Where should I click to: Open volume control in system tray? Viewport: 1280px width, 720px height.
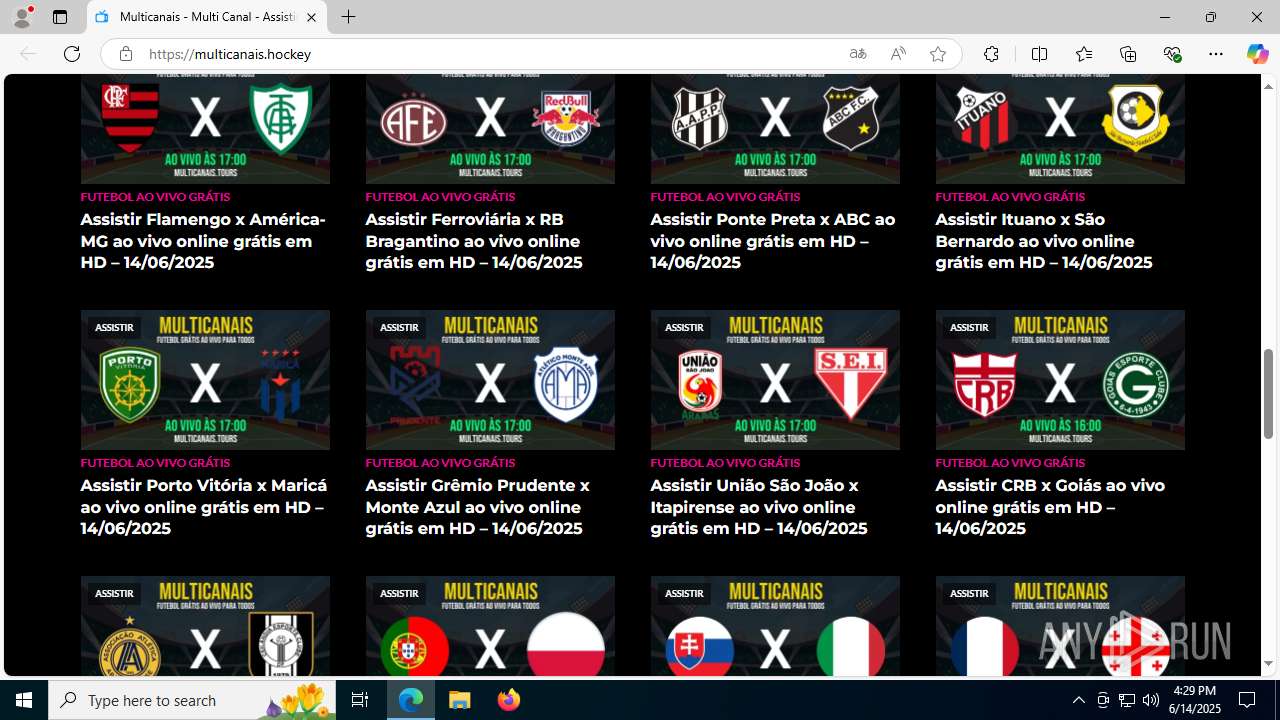(x=1151, y=700)
